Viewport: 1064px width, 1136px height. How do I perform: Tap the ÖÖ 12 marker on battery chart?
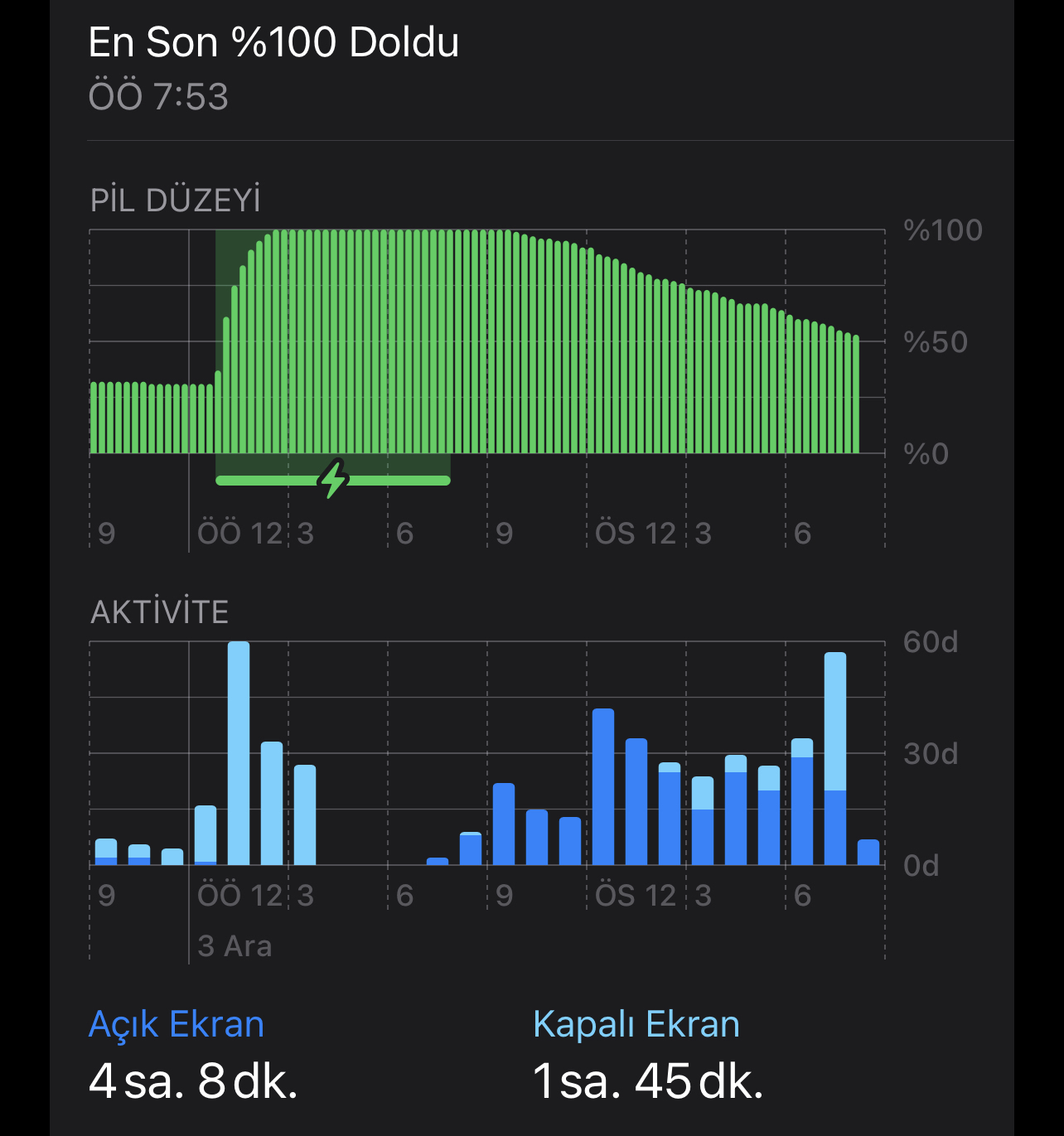[240, 534]
